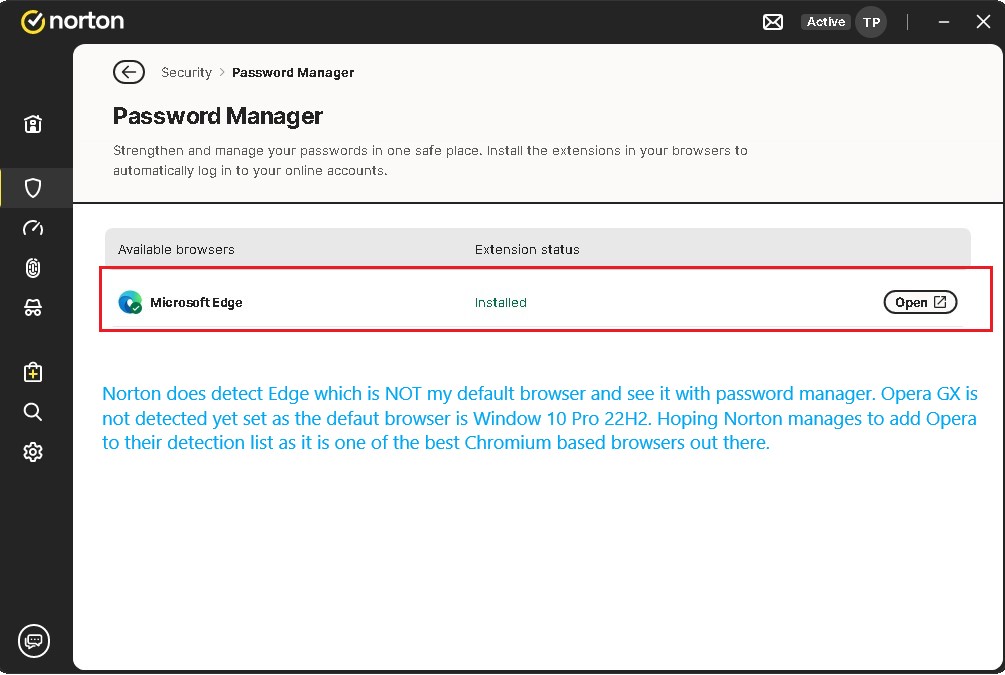This screenshot has height=675, width=1005.
Task: Click the Available browsers column header
Action: click(x=176, y=249)
